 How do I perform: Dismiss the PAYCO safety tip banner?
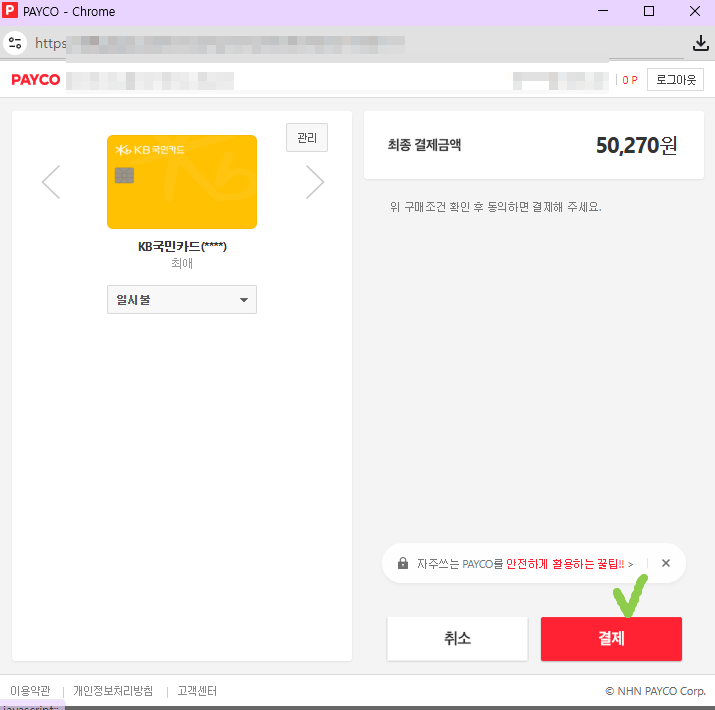point(666,563)
